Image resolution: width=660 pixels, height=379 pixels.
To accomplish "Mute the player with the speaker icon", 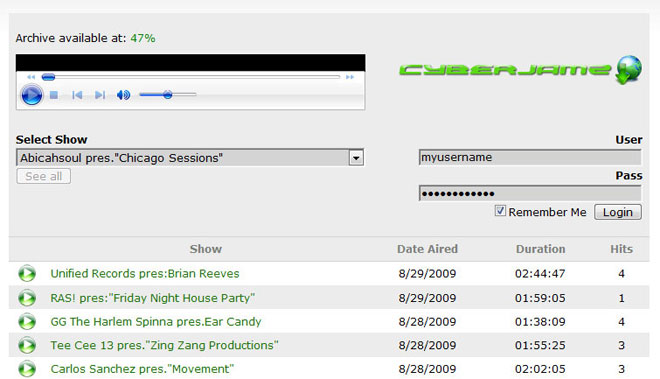I will point(123,95).
